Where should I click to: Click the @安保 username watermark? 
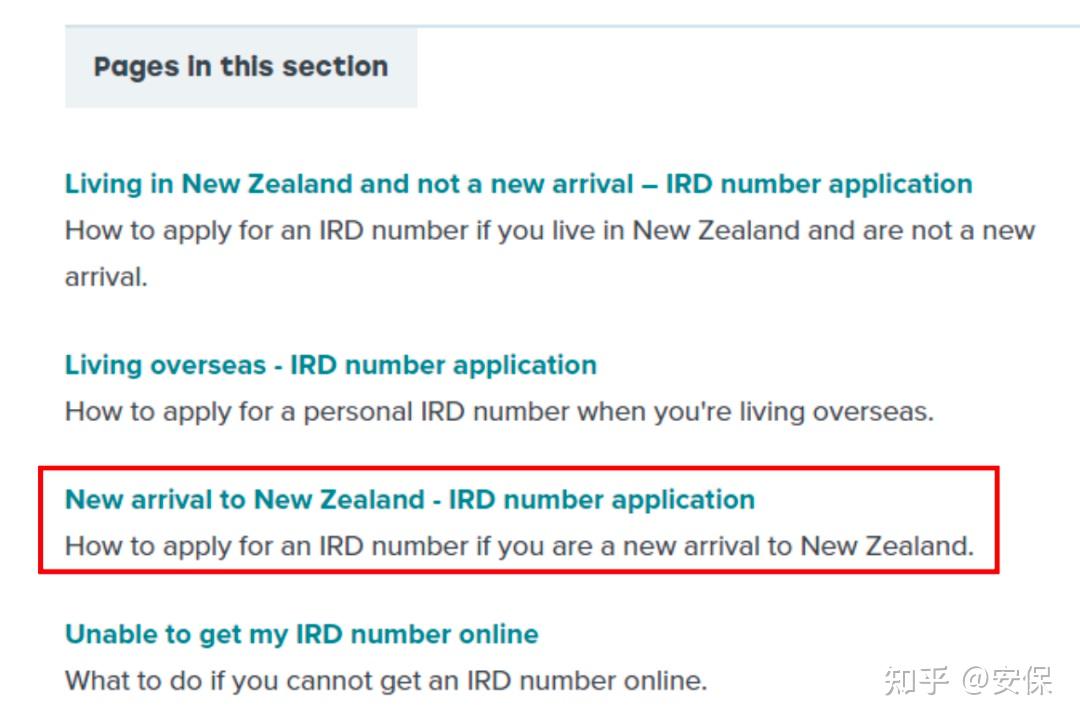[1006, 682]
